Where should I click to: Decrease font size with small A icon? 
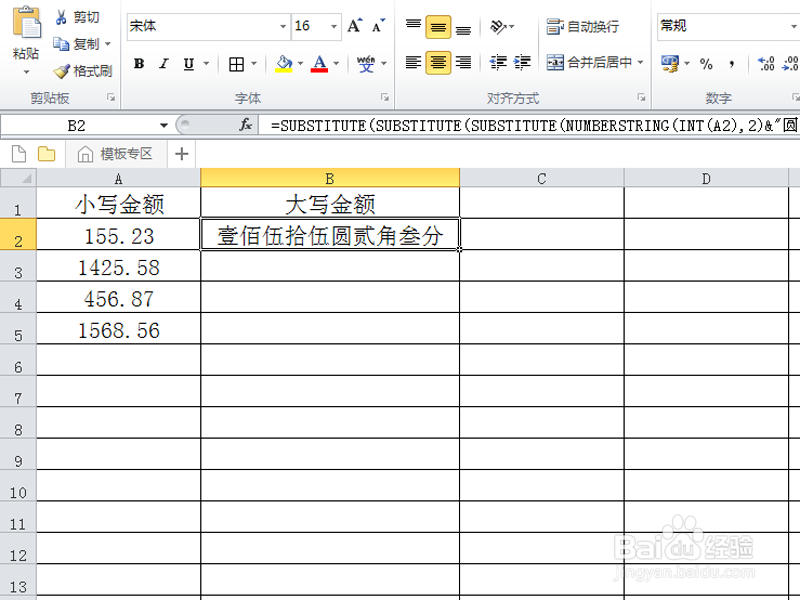tap(378, 26)
